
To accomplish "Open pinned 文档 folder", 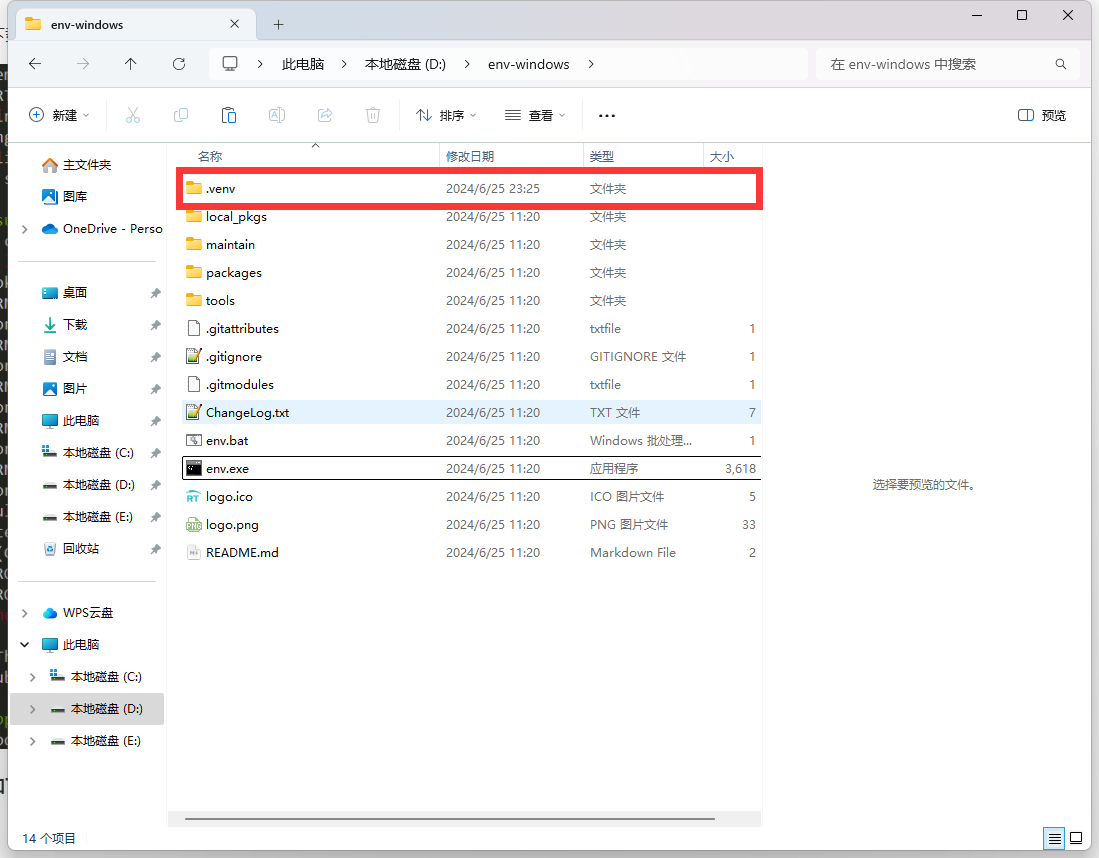I will pos(74,357).
